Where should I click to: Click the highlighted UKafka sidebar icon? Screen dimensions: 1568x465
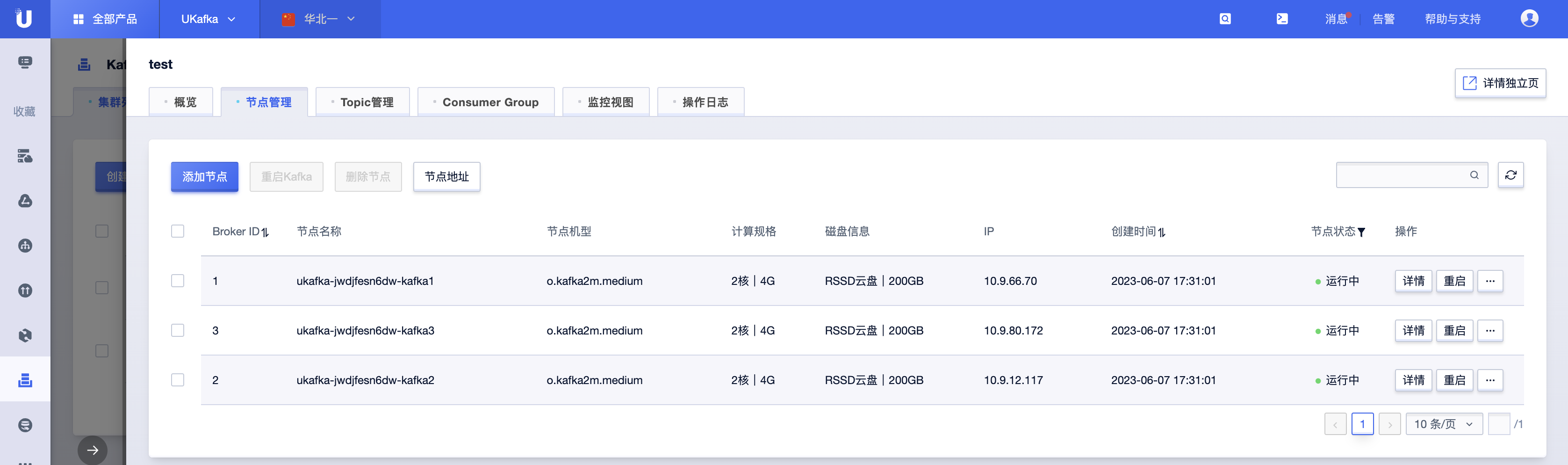pos(25,380)
